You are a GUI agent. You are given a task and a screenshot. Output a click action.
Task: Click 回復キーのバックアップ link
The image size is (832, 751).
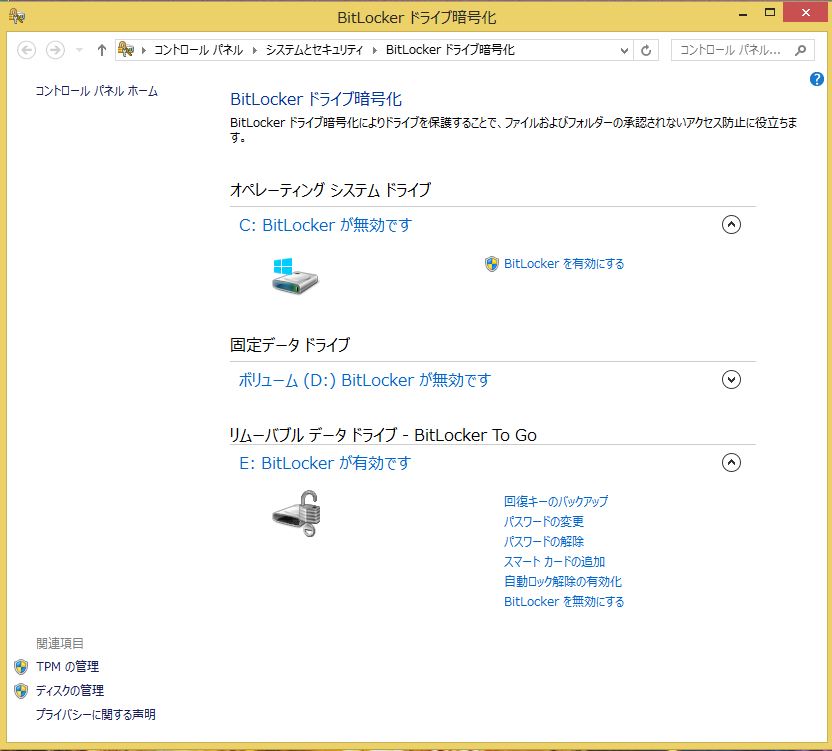click(x=556, y=502)
